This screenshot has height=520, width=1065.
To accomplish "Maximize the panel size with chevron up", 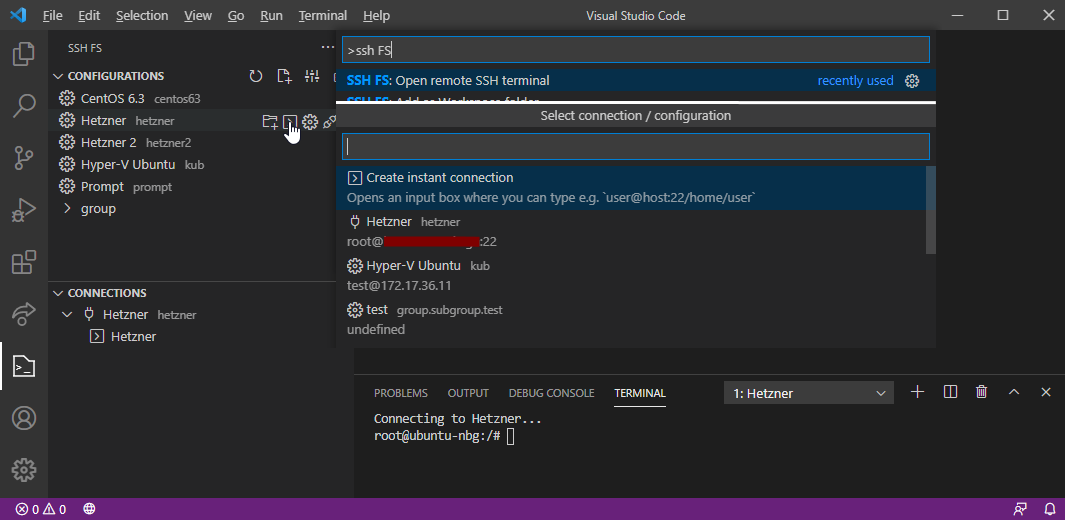I will pyautogui.click(x=1014, y=392).
